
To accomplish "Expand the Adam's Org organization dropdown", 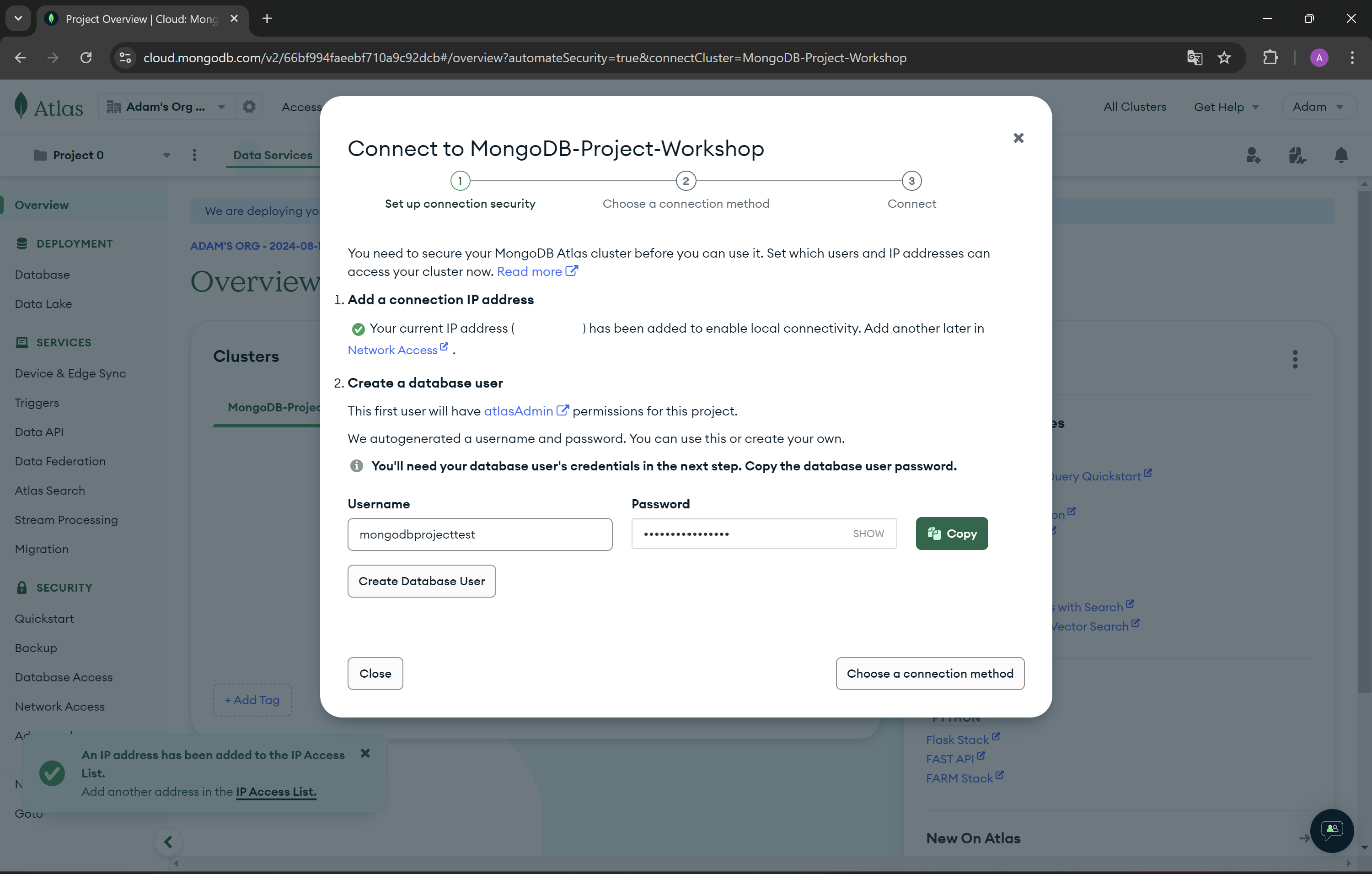I will coord(166,107).
